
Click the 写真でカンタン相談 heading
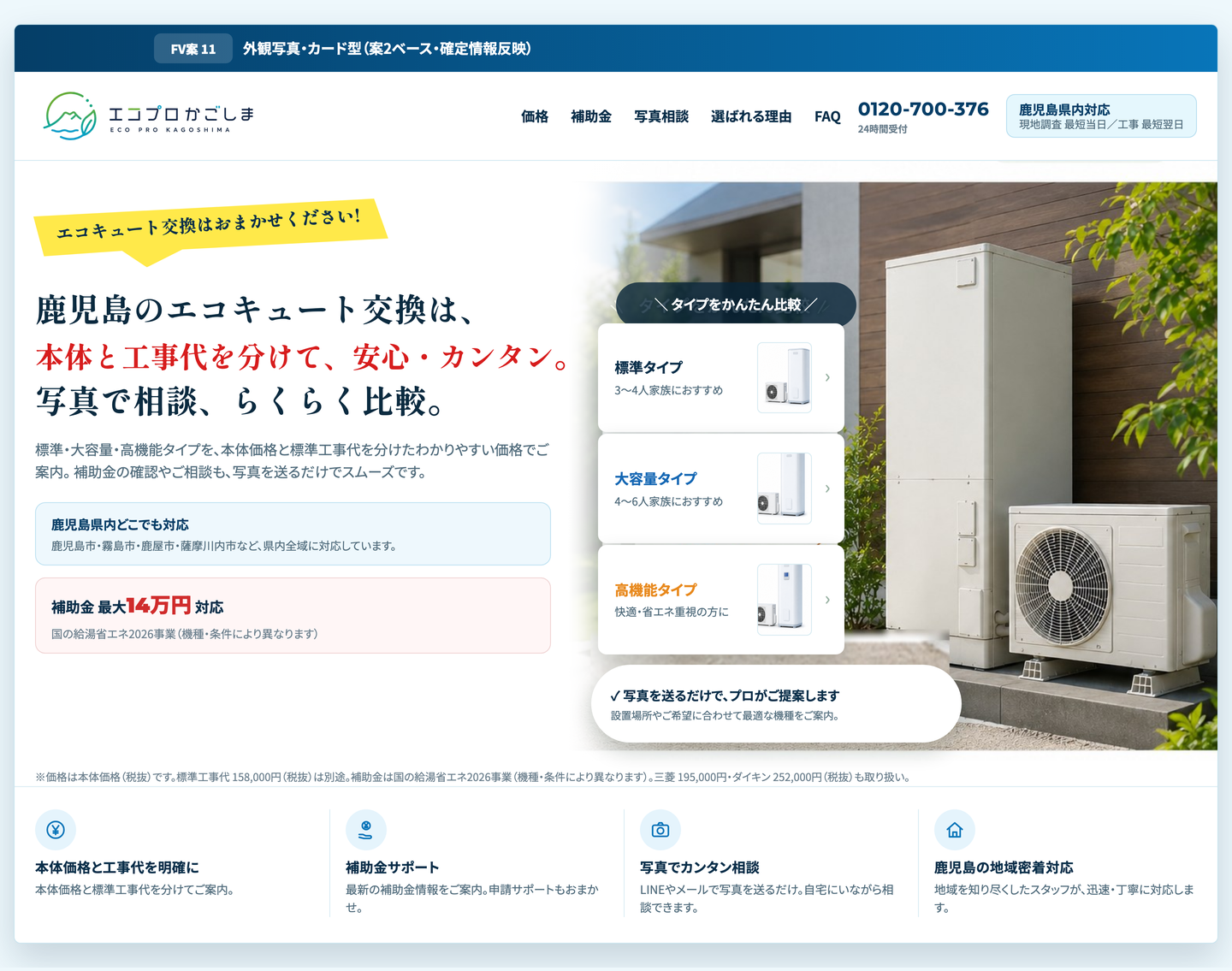pos(700,867)
